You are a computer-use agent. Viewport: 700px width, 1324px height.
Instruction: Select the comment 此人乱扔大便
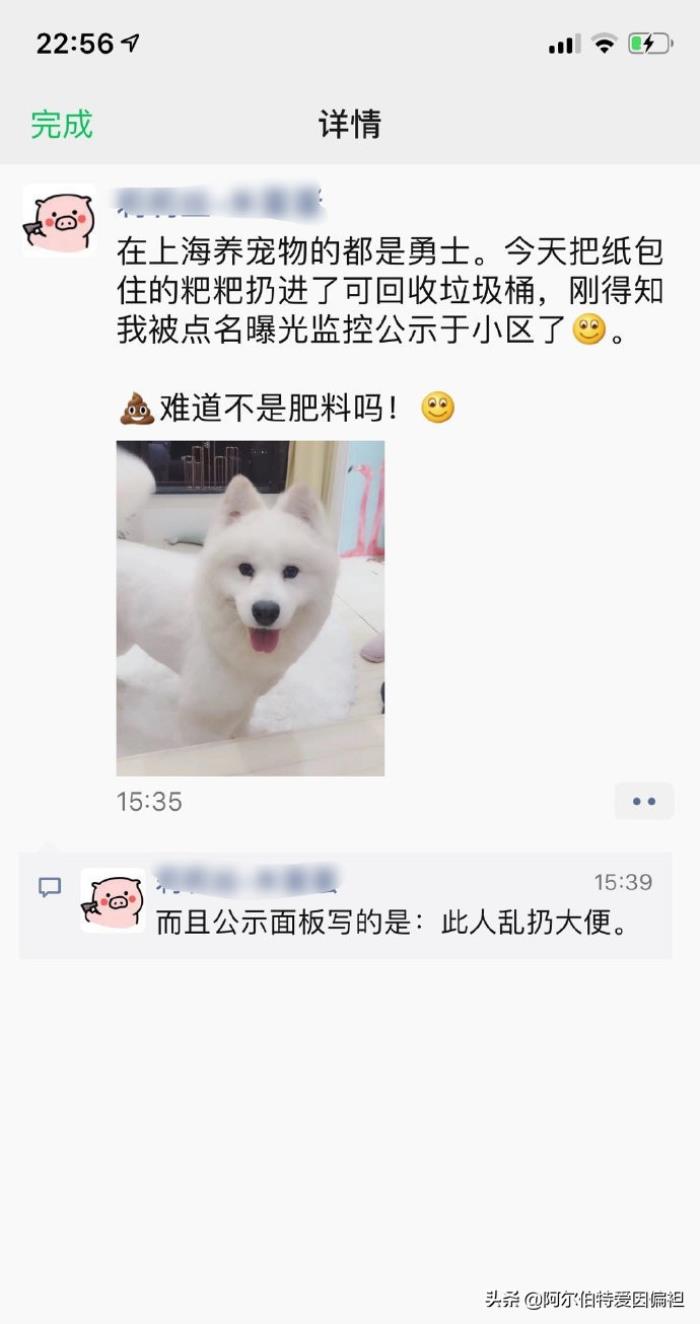392,922
